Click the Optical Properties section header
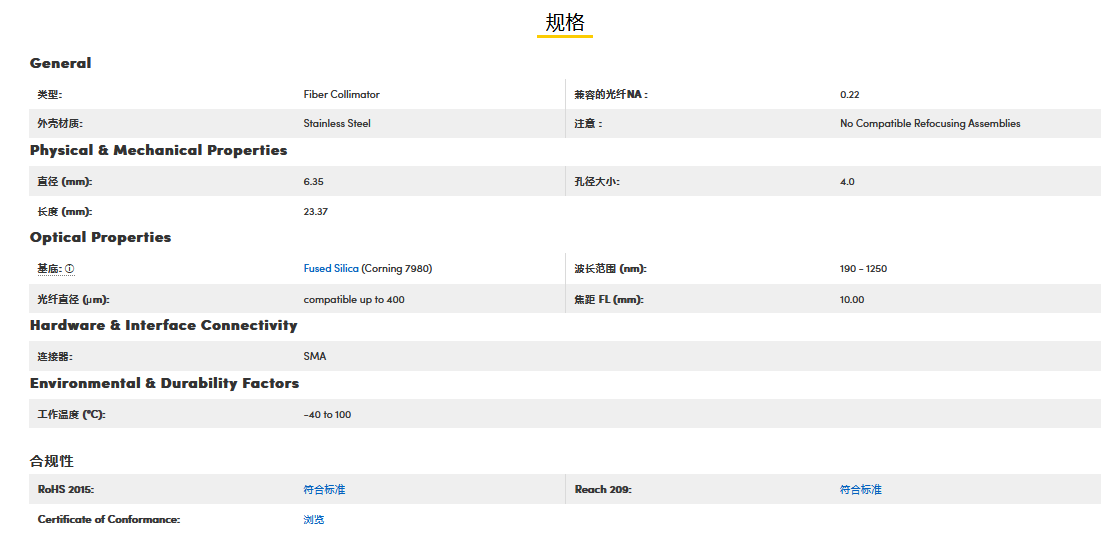 pyautogui.click(x=100, y=237)
